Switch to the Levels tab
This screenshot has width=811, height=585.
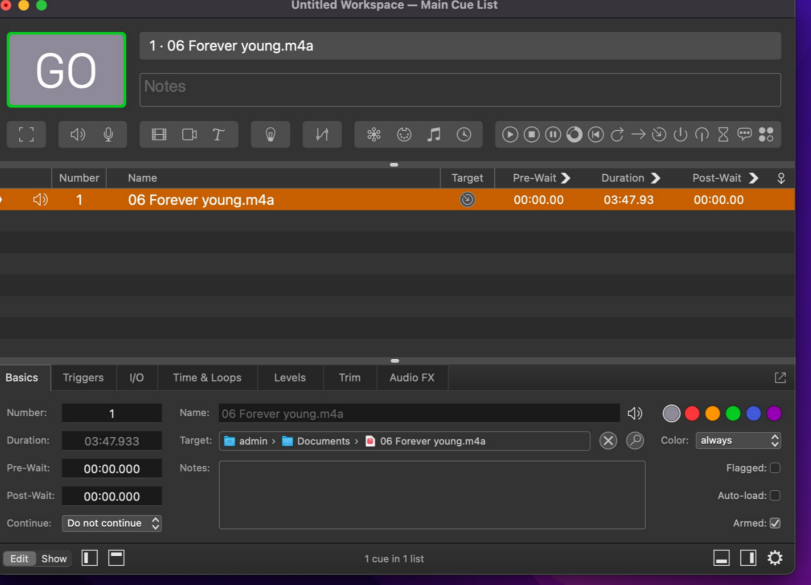coord(290,378)
